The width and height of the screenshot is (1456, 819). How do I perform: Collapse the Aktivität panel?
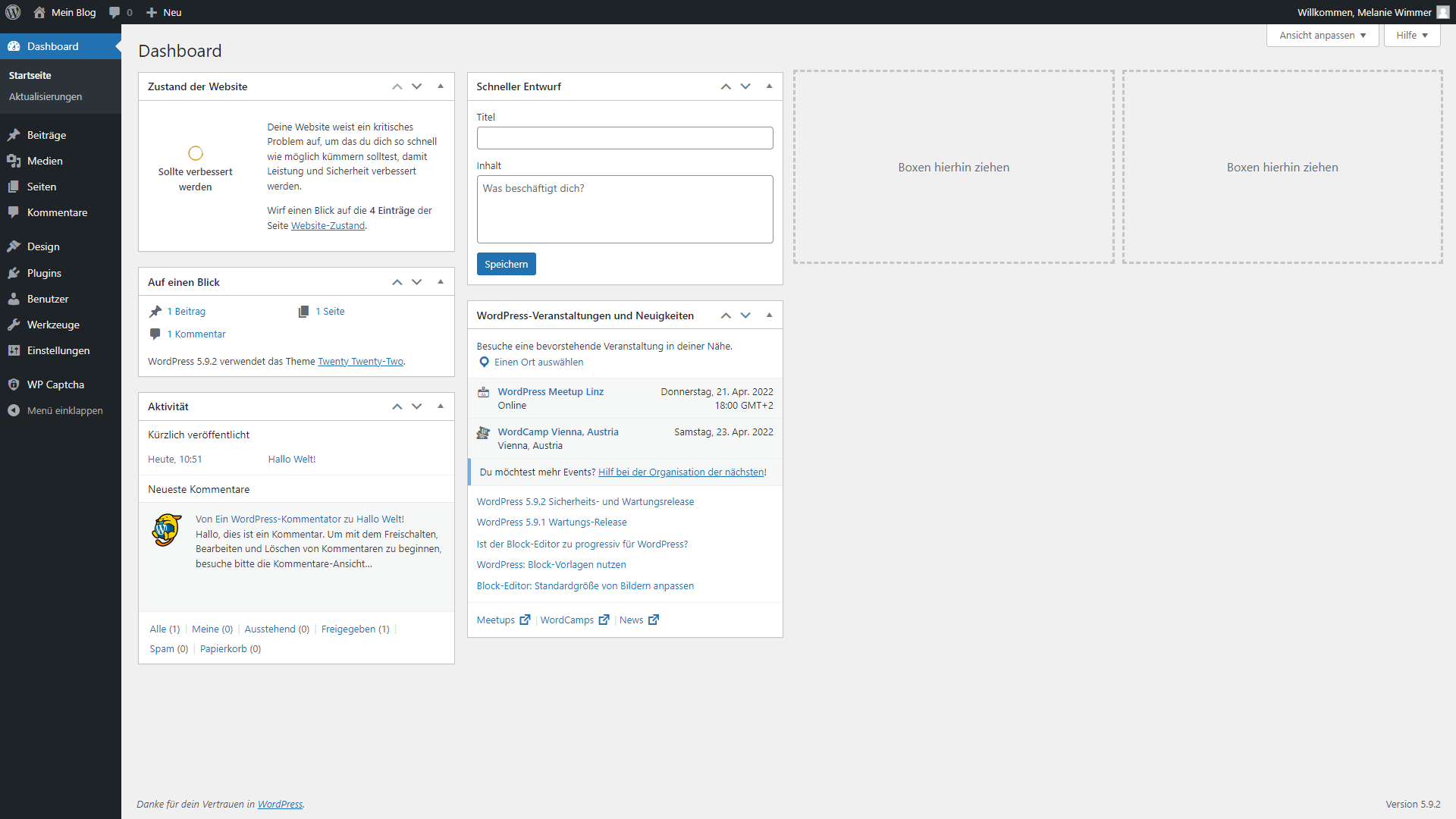(x=441, y=406)
